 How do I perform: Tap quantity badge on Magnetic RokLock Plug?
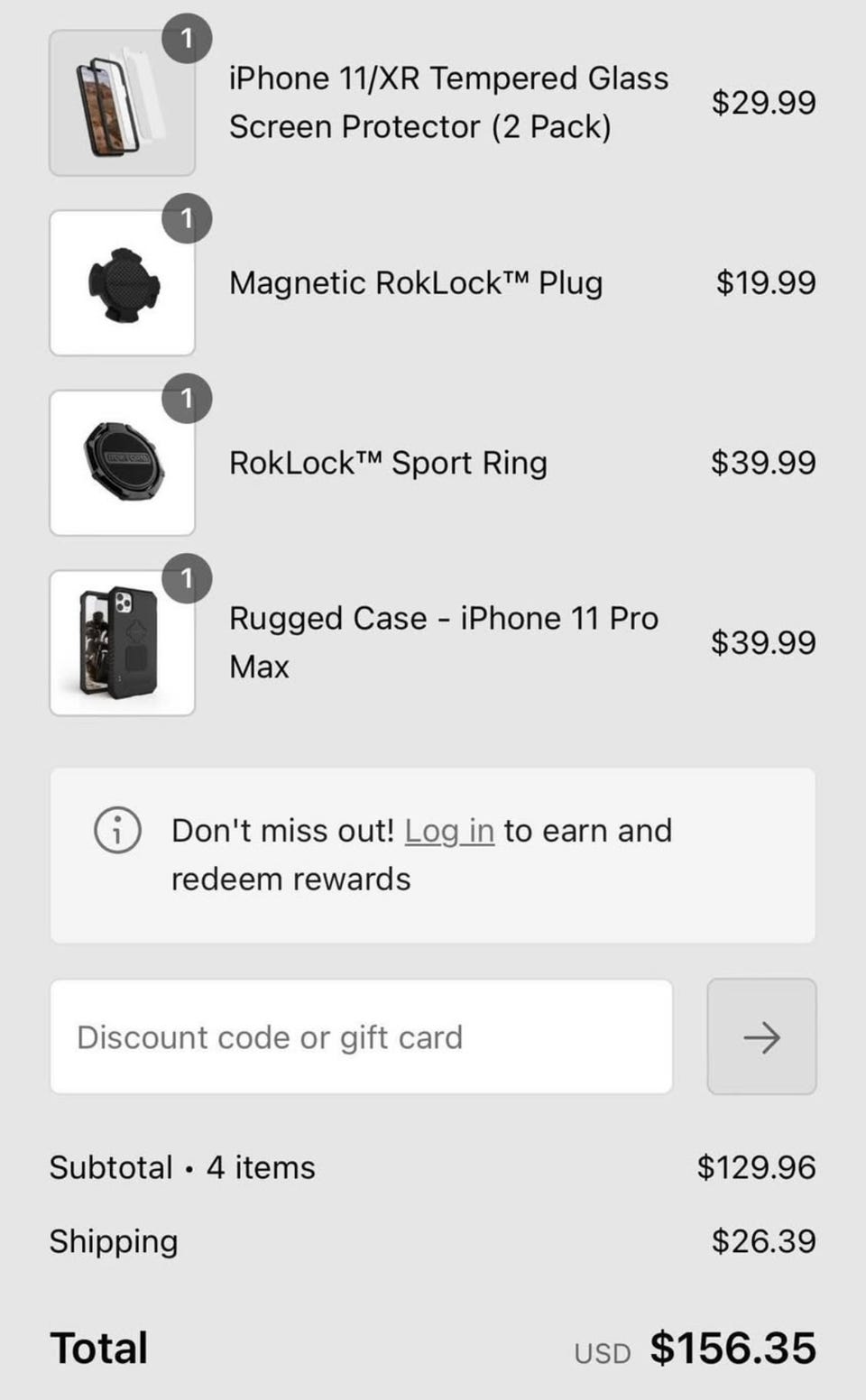point(187,218)
